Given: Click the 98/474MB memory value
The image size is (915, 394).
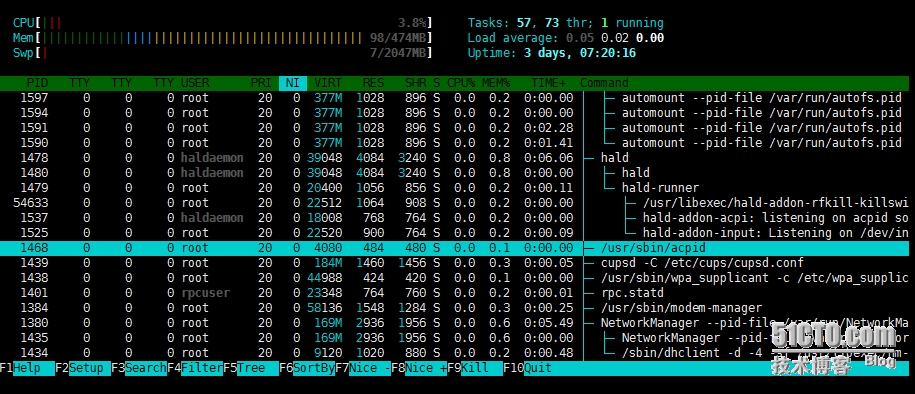Looking at the screenshot, I should (399, 39).
